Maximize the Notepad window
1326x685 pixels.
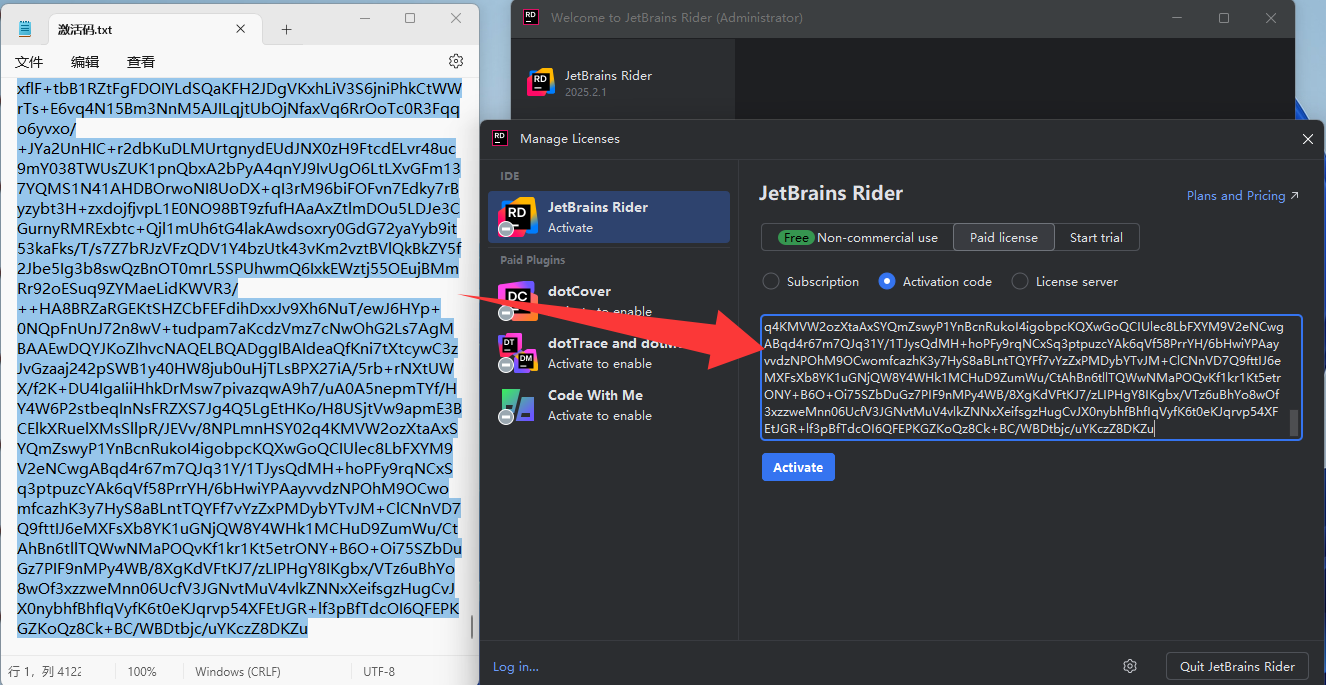(410, 18)
